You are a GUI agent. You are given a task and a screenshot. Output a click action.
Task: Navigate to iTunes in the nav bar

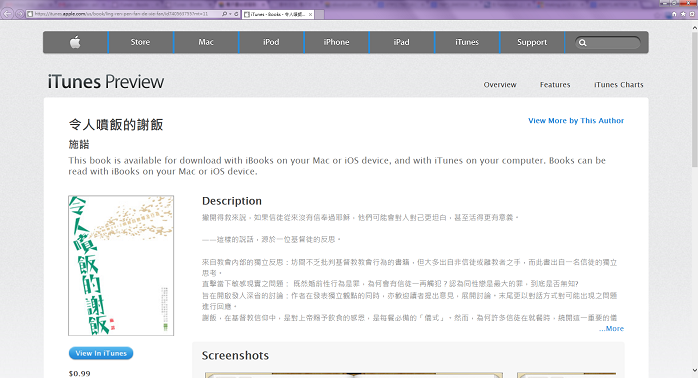coord(467,42)
